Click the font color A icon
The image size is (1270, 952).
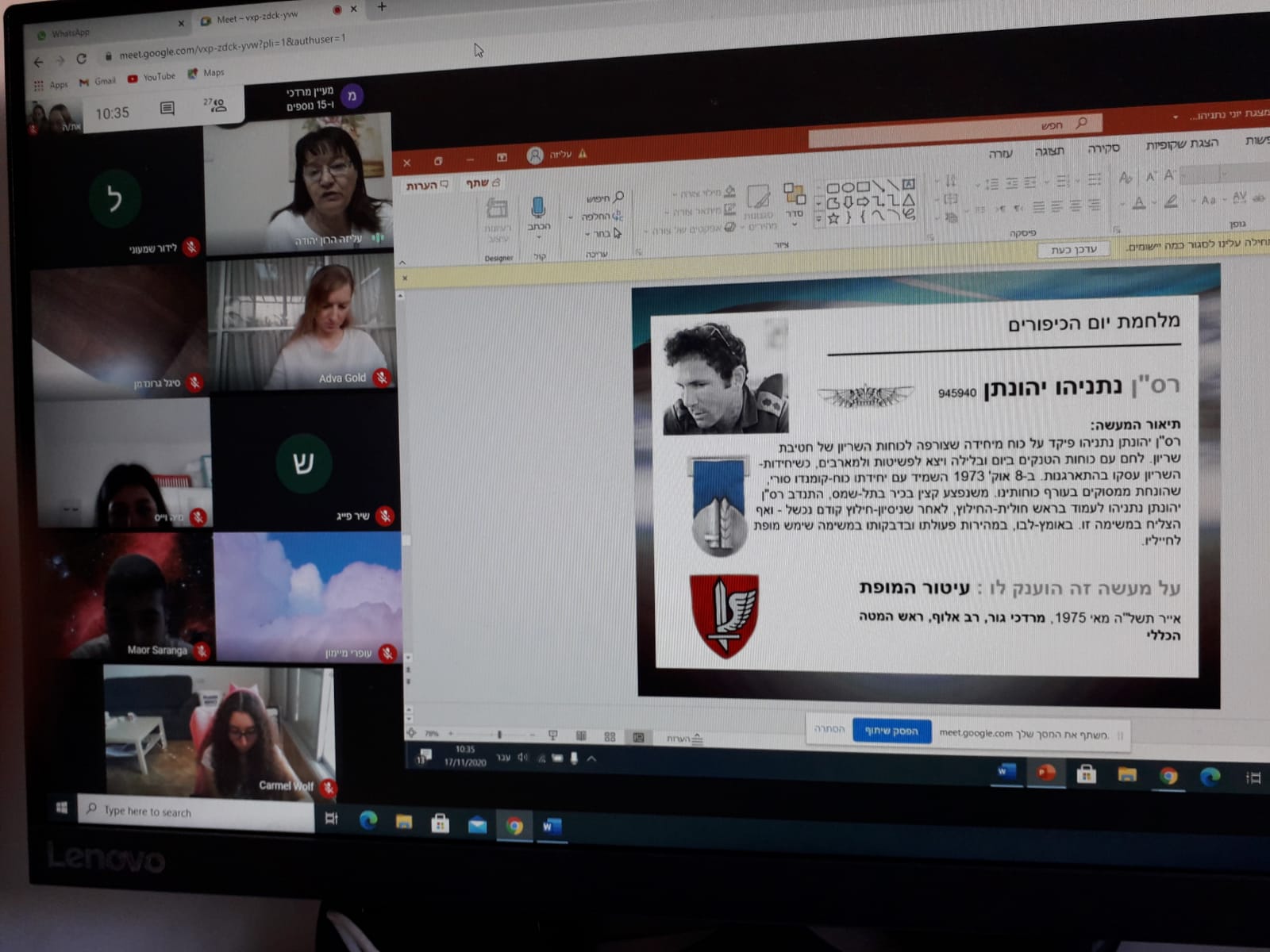pos(1139,203)
